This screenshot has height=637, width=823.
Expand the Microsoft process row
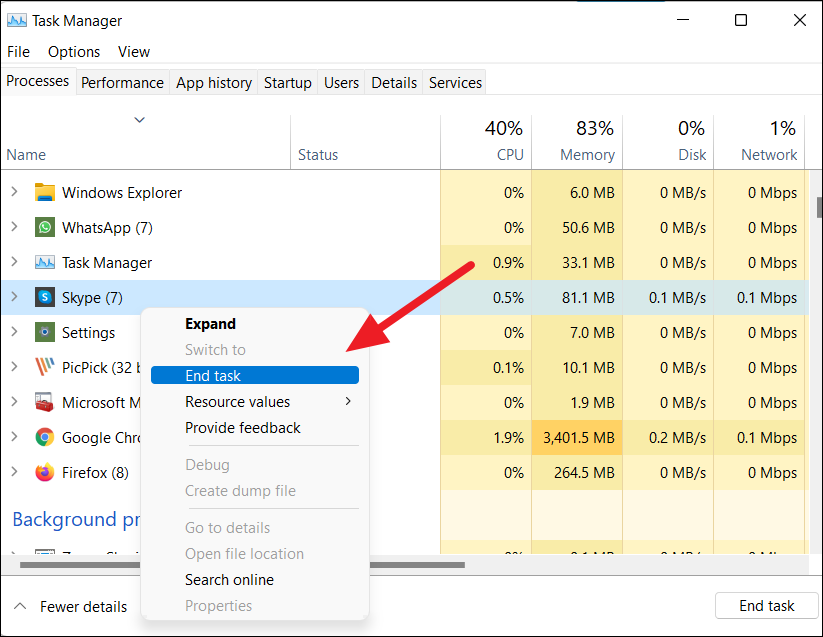point(15,402)
